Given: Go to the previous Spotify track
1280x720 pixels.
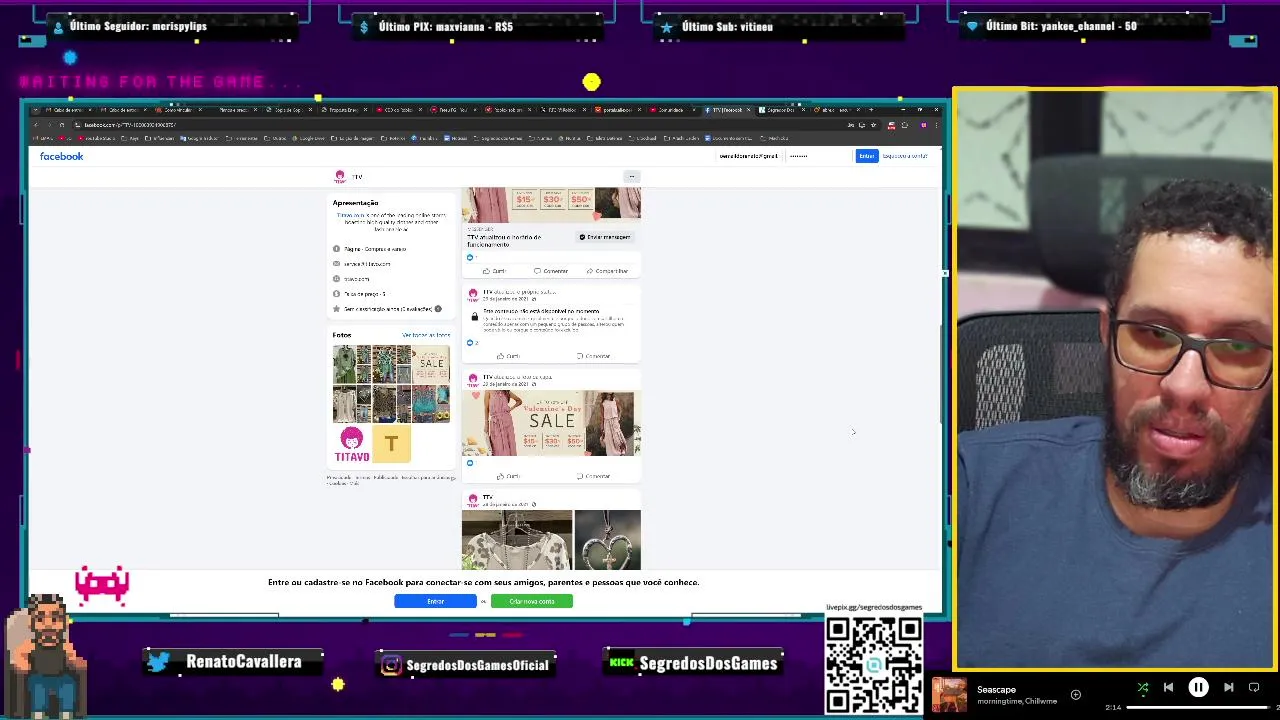Looking at the screenshot, I should [x=1168, y=688].
